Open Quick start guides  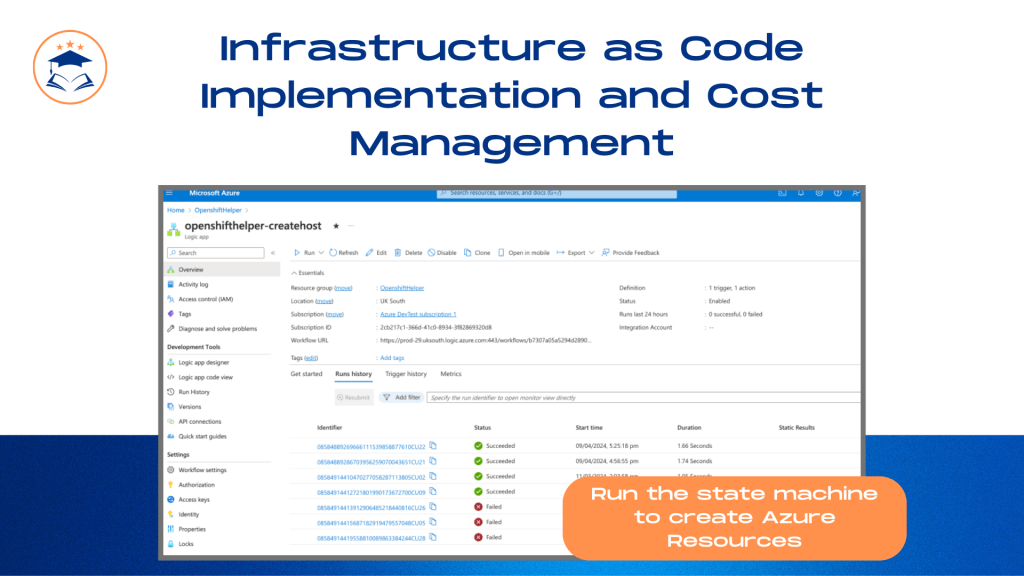(202, 436)
